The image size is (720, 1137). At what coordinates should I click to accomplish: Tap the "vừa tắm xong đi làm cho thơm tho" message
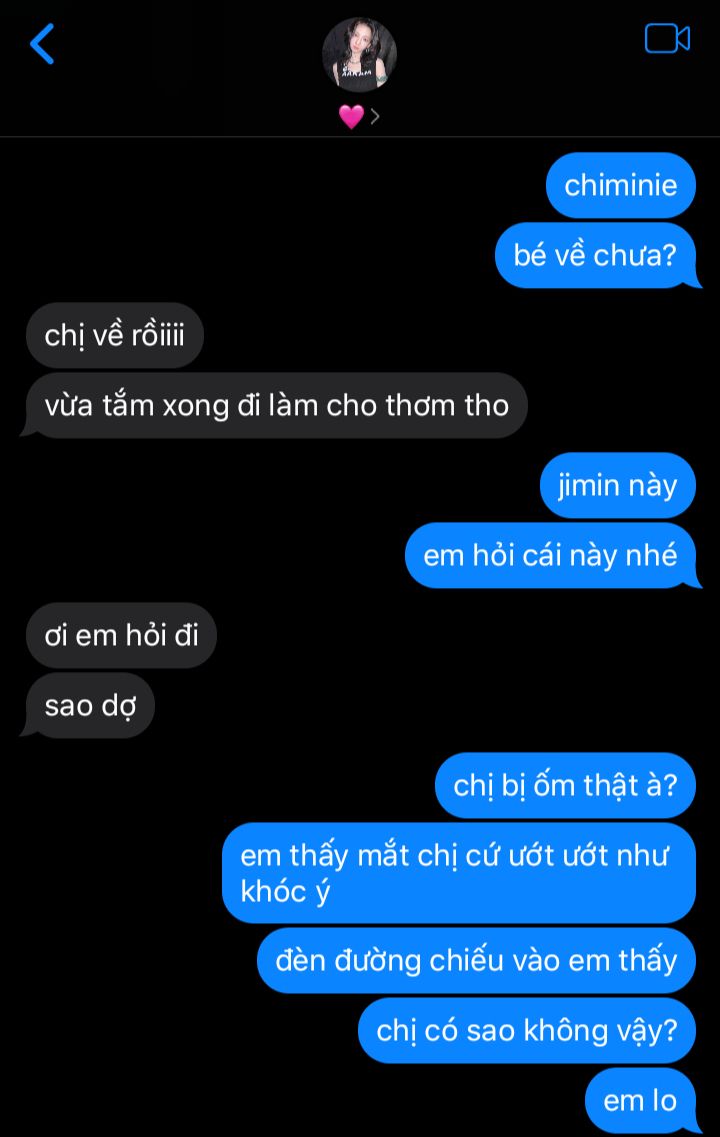coord(275,405)
